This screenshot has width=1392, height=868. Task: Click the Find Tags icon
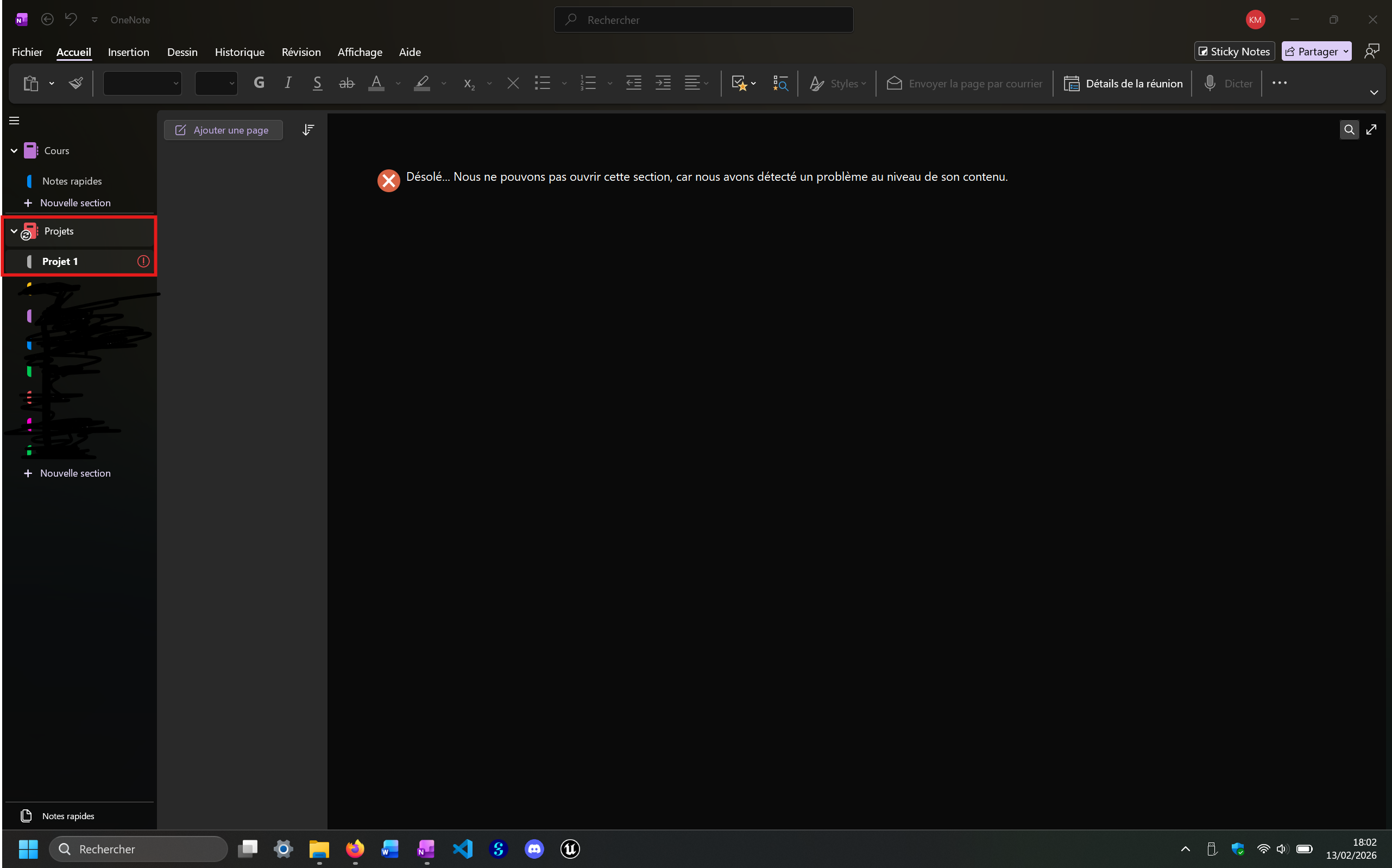click(780, 83)
